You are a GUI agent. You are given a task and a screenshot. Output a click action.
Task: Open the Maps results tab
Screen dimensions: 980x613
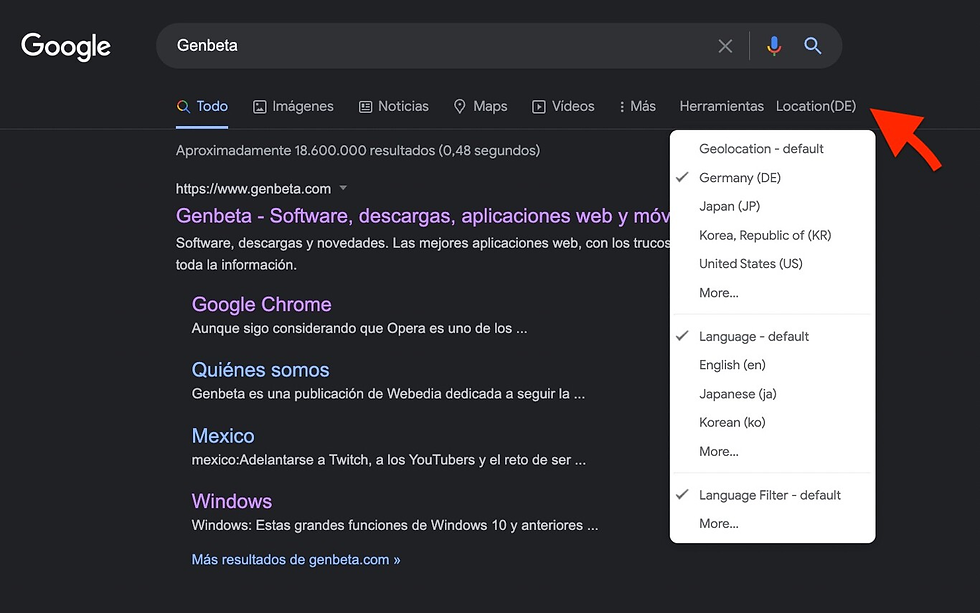480,106
